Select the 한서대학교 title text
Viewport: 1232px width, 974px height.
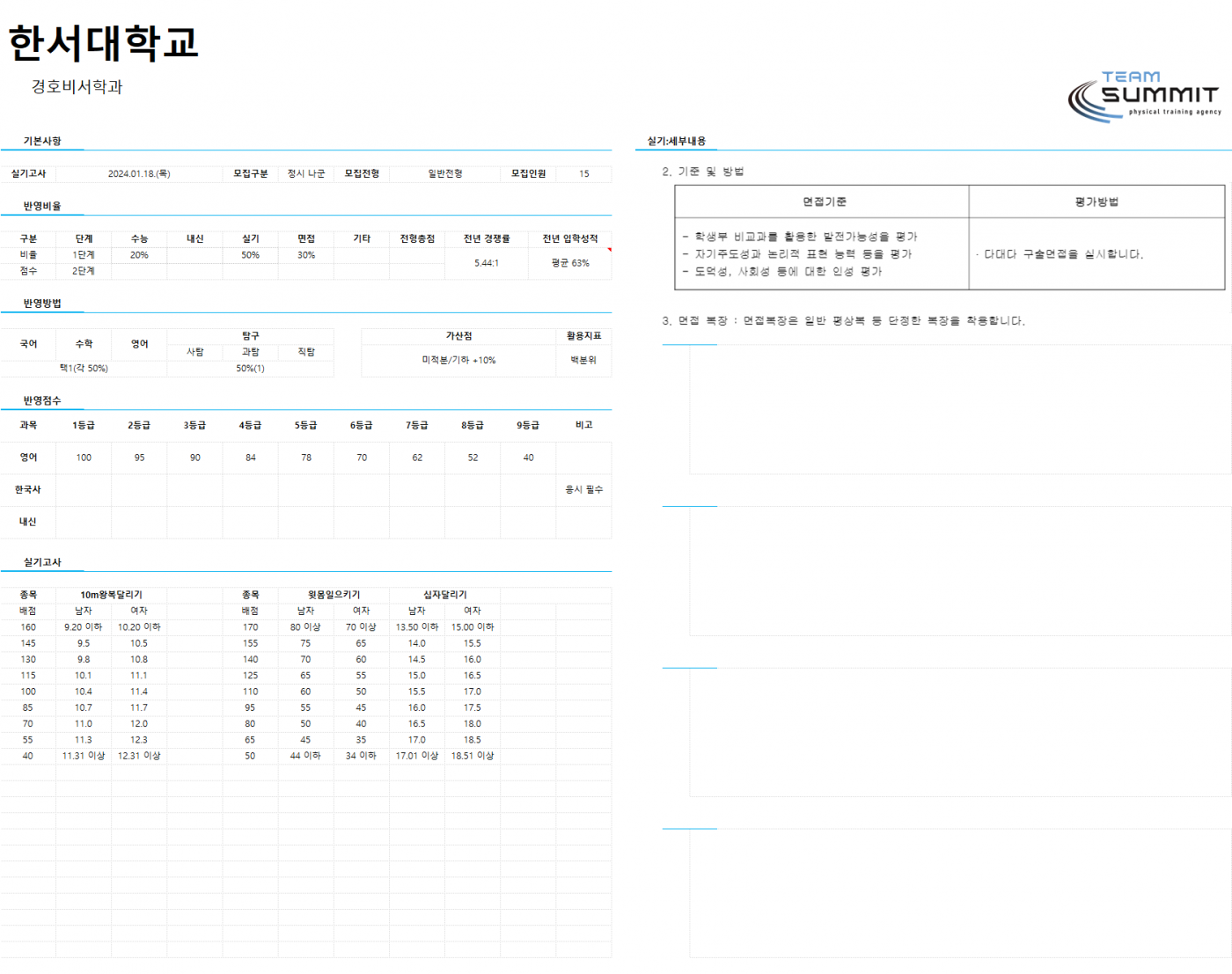104,43
